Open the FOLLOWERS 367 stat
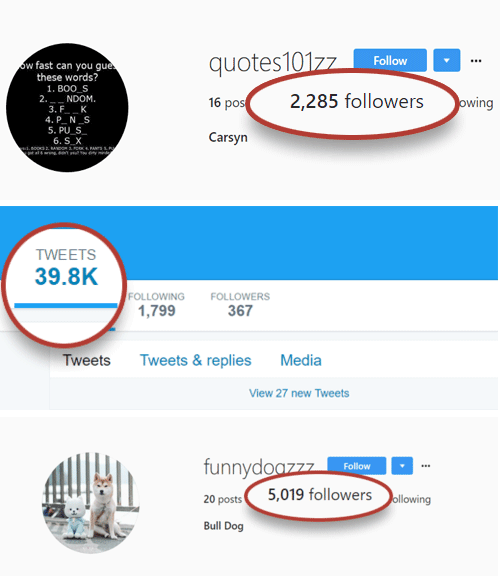This screenshot has height=576, width=500. (240, 305)
